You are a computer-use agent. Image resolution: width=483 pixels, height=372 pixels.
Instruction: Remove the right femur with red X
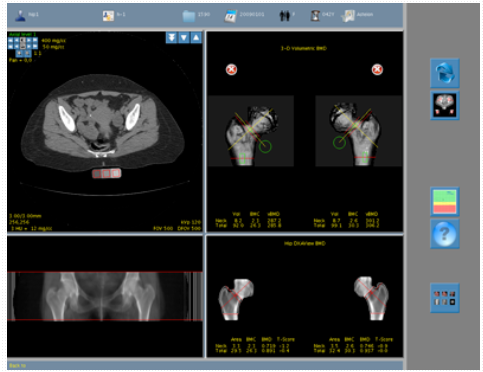point(377,70)
